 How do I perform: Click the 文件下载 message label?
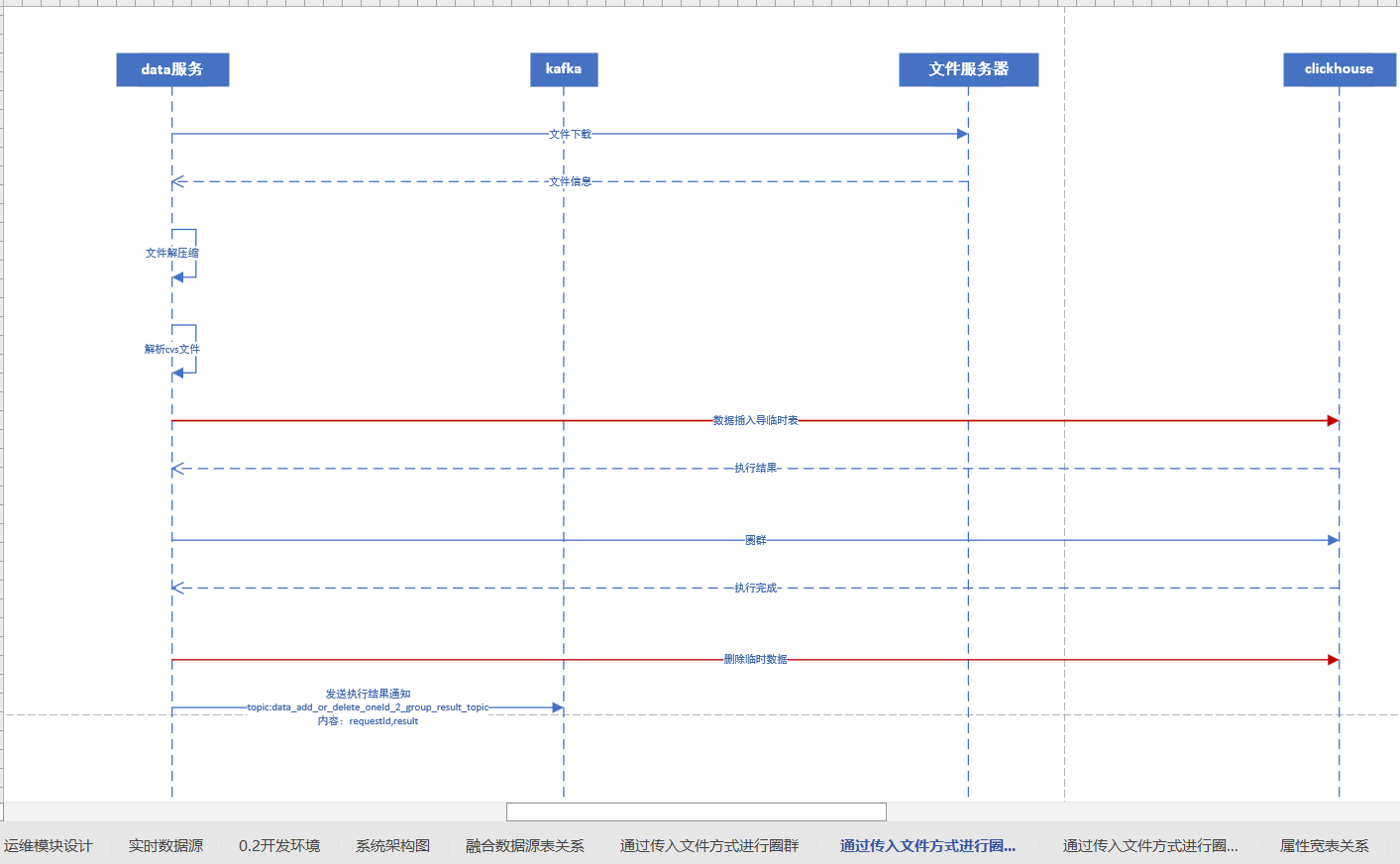[570, 134]
